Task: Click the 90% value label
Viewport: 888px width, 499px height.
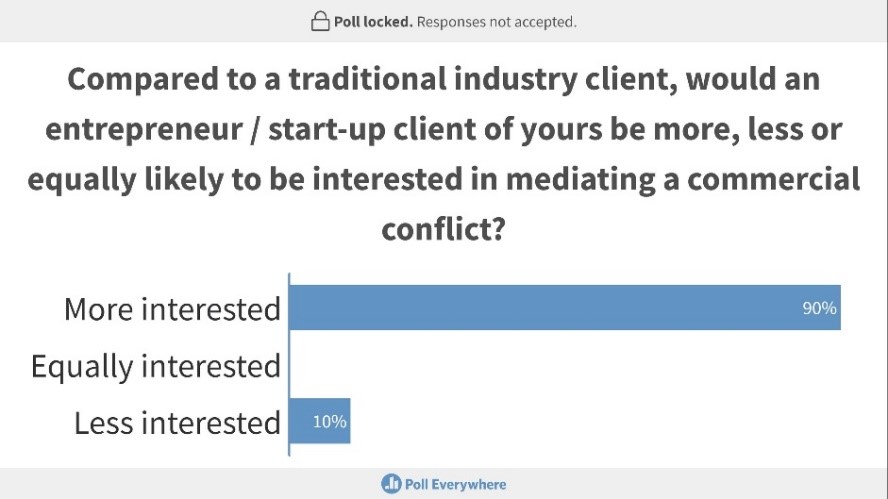Action: [x=819, y=308]
